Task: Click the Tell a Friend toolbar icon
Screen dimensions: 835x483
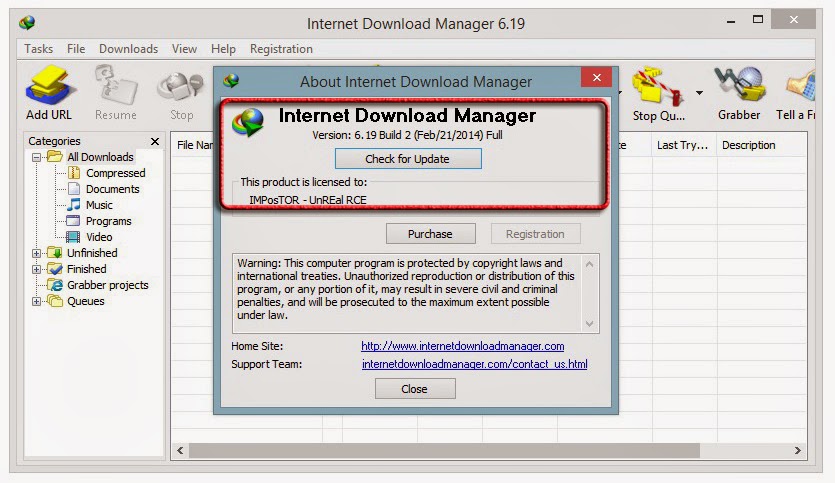Action: coord(800,85)
